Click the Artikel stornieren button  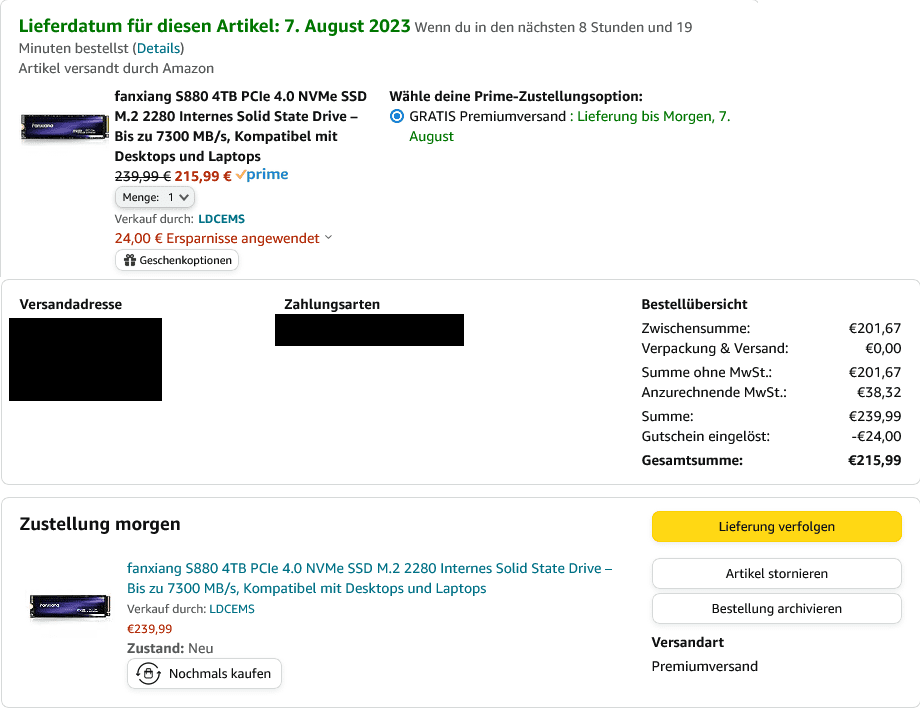click(x=776, y=574)
